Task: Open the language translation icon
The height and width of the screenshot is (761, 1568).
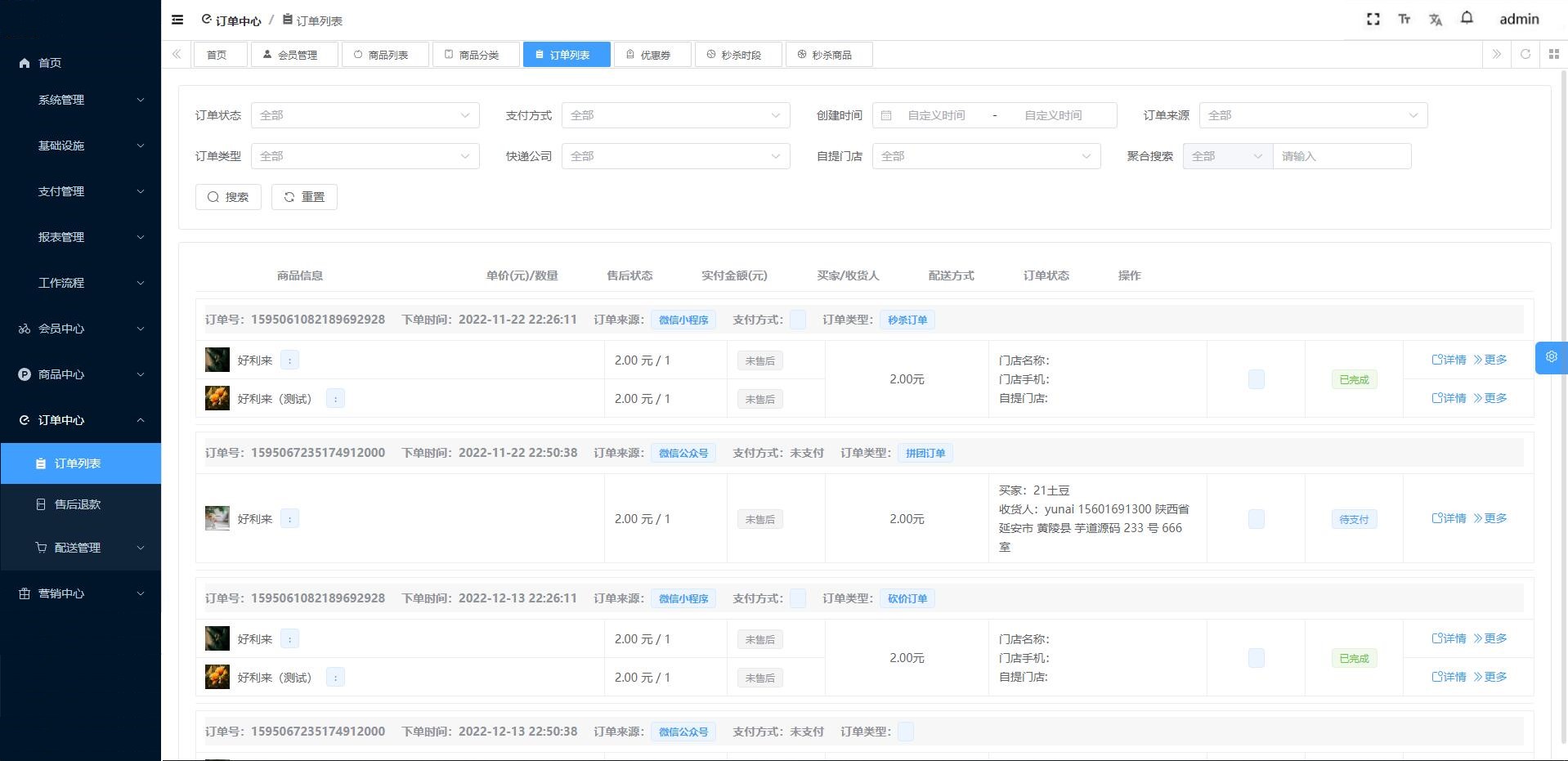Action: (x=1436, y=19)
